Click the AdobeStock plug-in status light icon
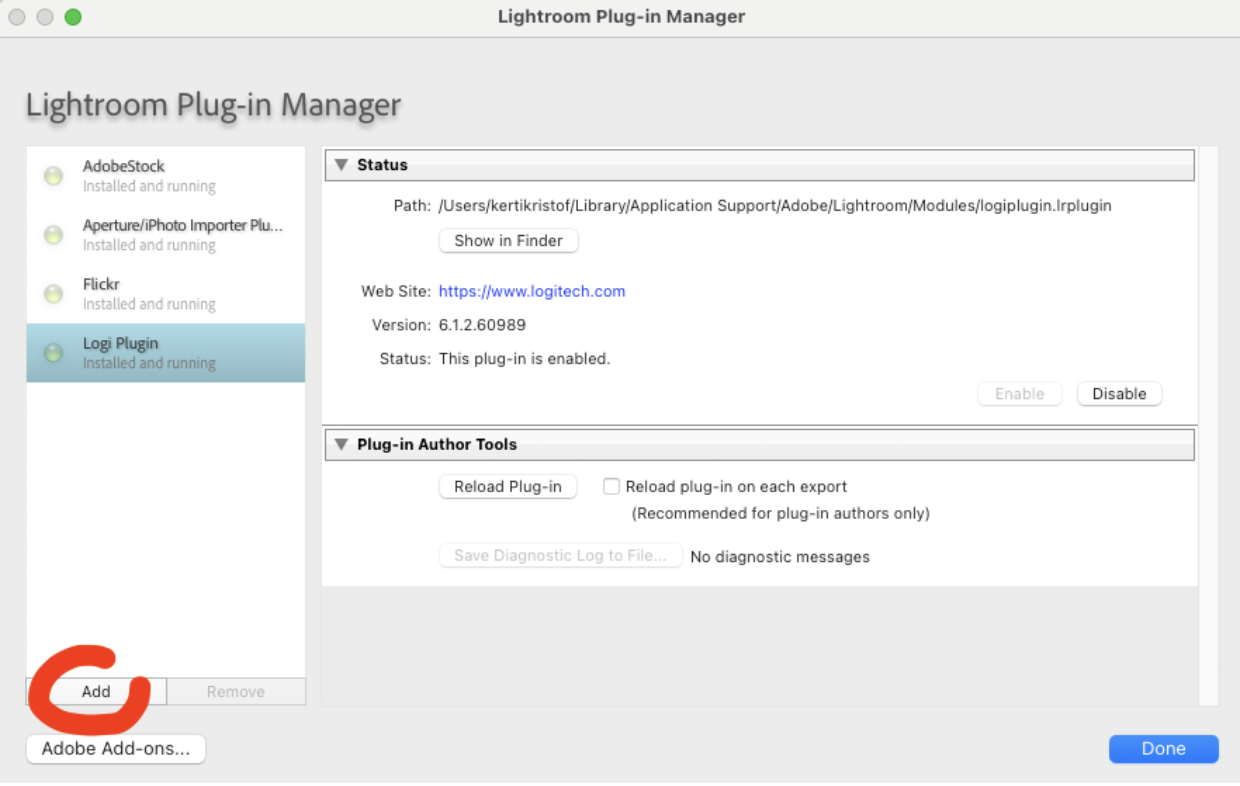The height and width of the screenshot is (786, 1240). pyautogui.click(x=54, y=176)
